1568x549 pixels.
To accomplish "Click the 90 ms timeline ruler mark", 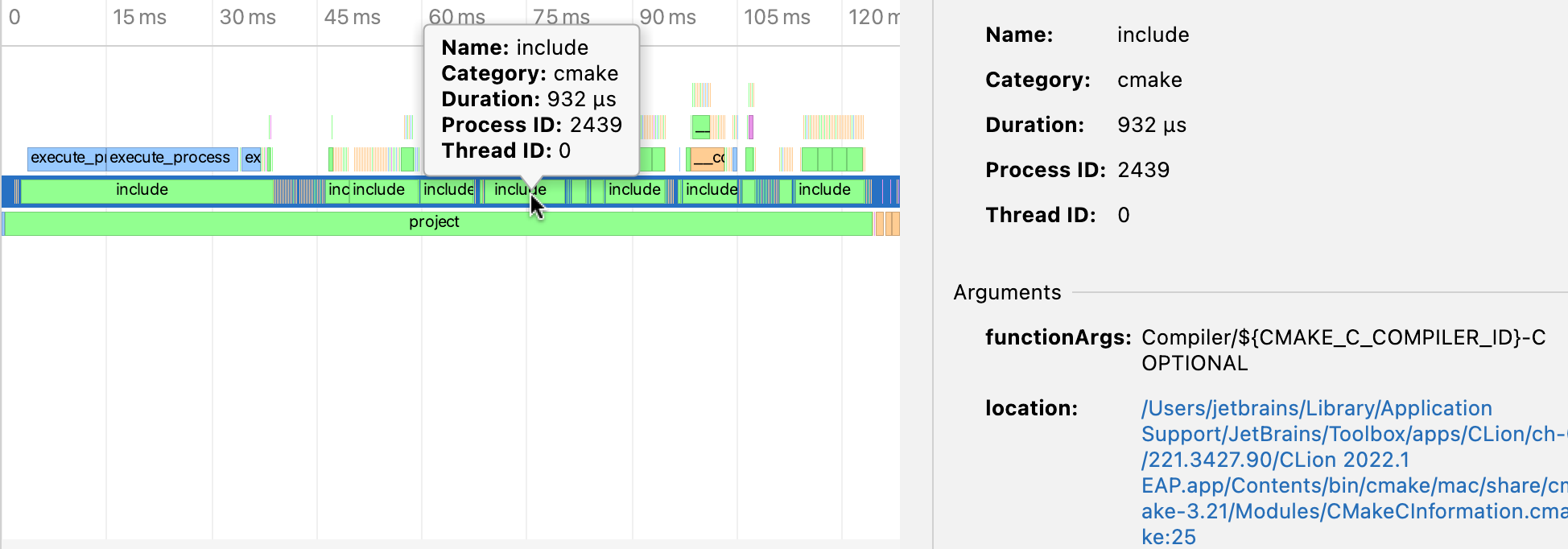I will (667, 18).
